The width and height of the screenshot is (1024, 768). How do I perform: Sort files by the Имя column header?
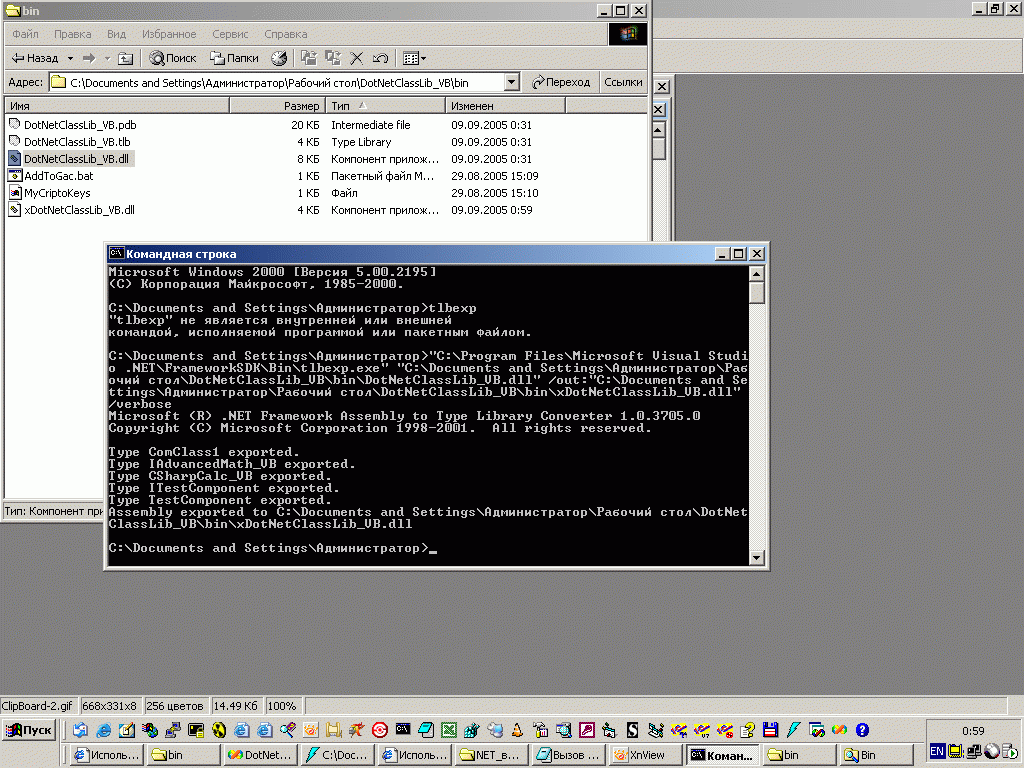118,106
